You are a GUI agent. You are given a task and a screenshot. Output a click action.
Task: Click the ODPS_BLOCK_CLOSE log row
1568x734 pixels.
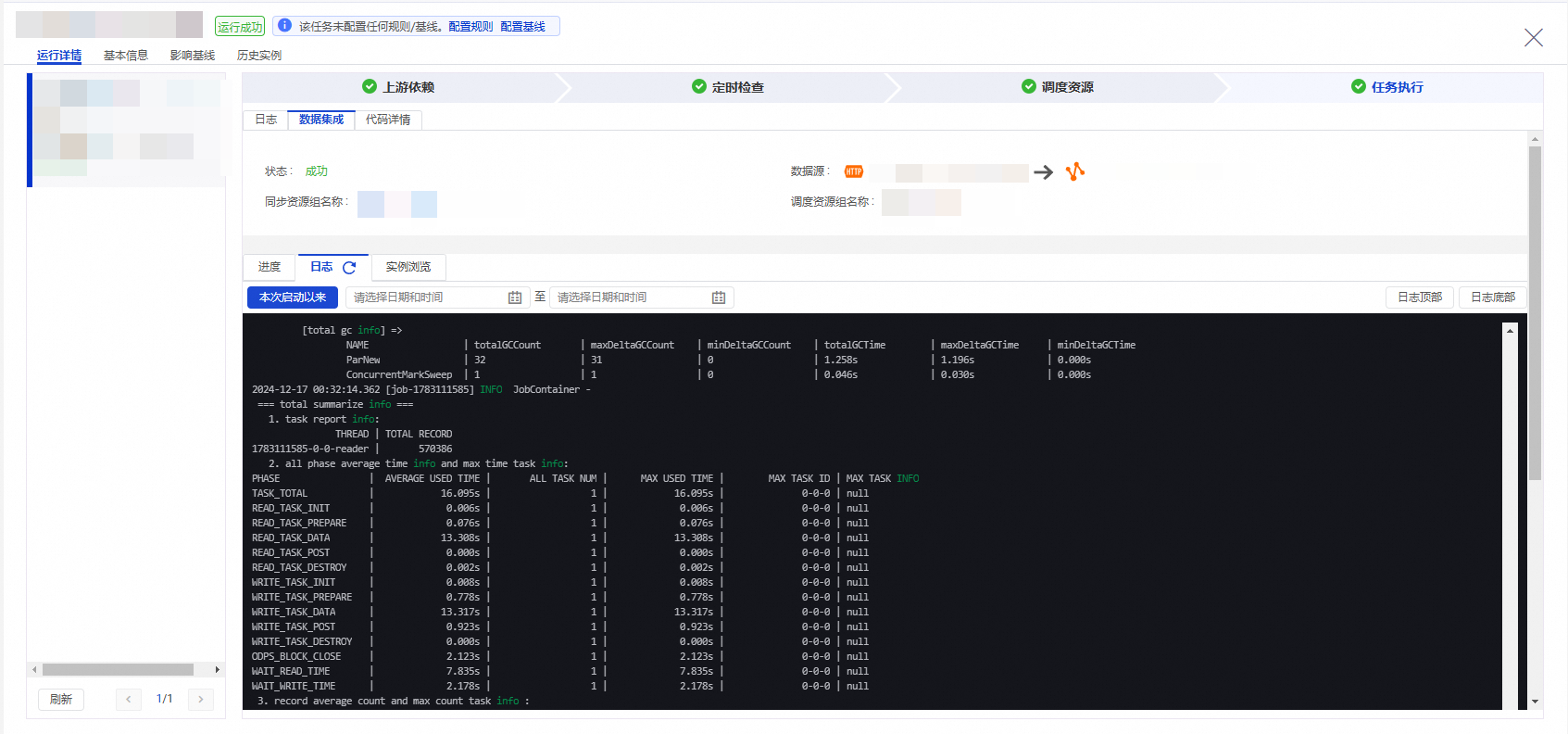[560, 656]
